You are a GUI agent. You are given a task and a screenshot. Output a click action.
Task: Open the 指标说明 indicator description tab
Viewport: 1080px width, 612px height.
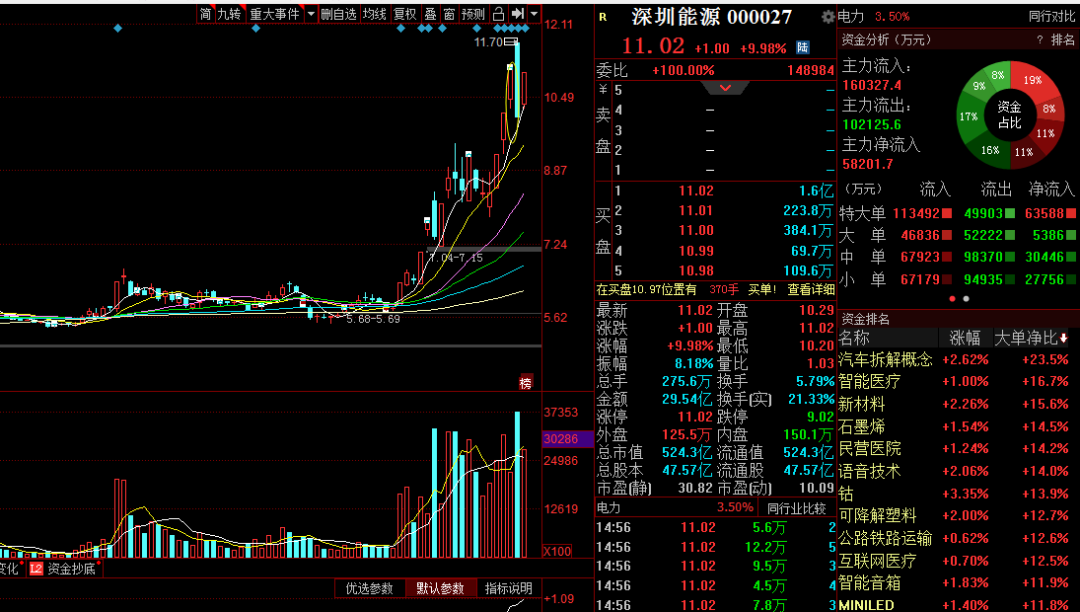tap(508, 589)
